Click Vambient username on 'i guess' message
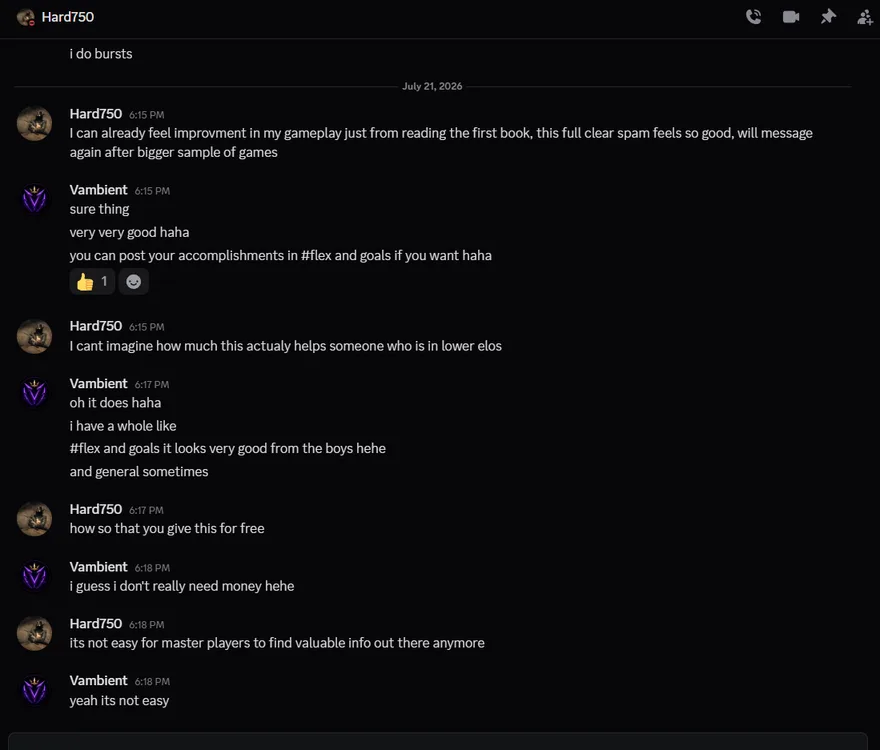The width and height of the screenshot is (880, 750). (98, 567)
